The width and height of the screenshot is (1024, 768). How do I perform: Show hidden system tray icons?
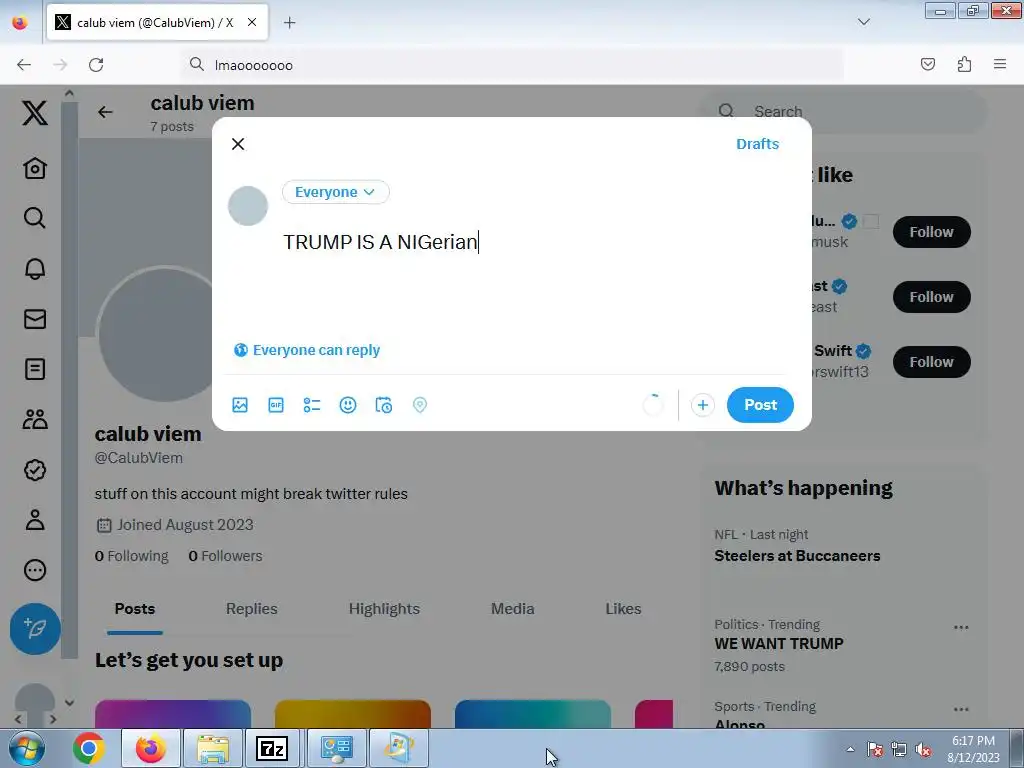850,749
